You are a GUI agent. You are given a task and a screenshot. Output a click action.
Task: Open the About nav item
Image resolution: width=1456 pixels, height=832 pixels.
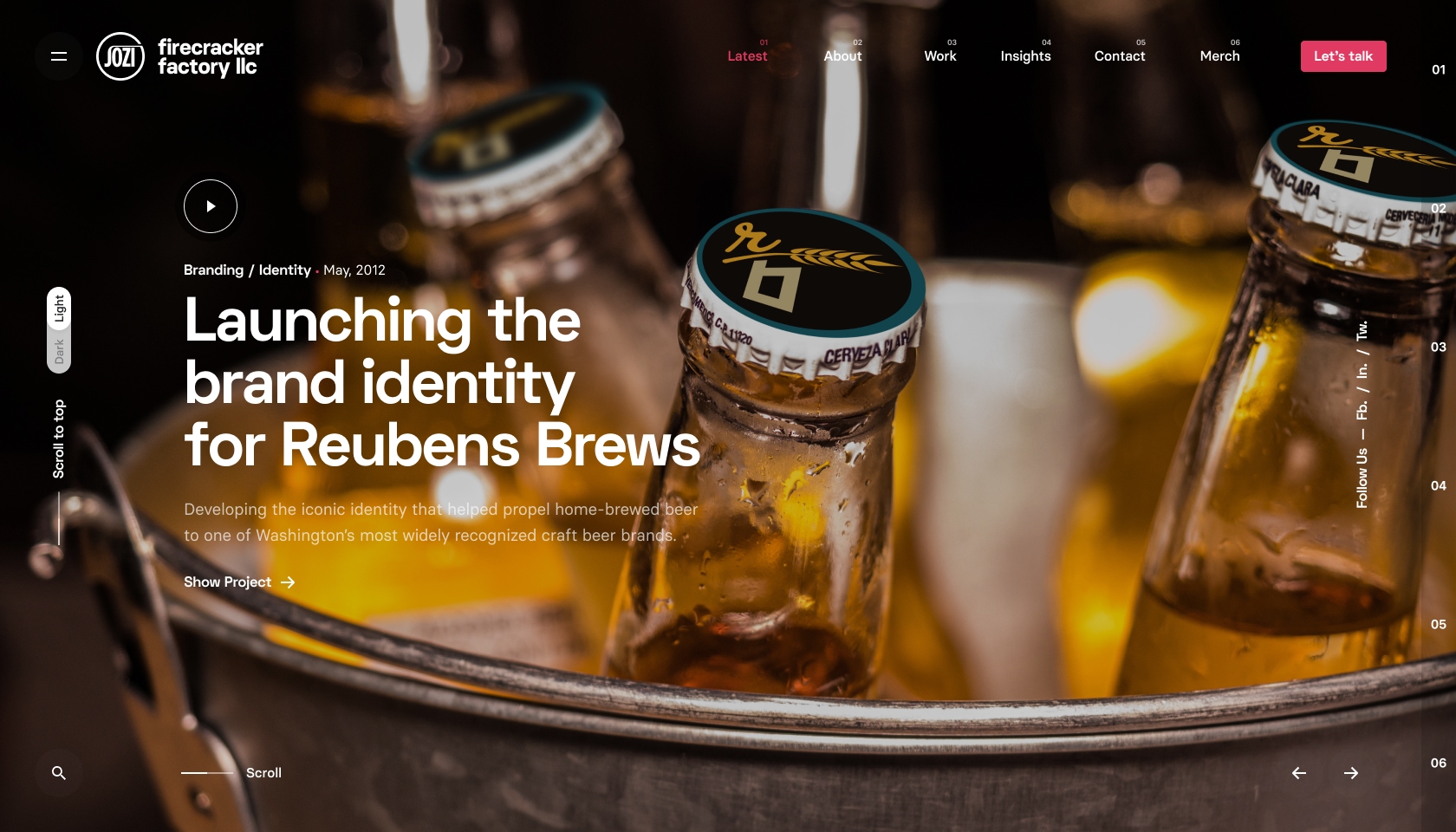[x=842, y=55]
